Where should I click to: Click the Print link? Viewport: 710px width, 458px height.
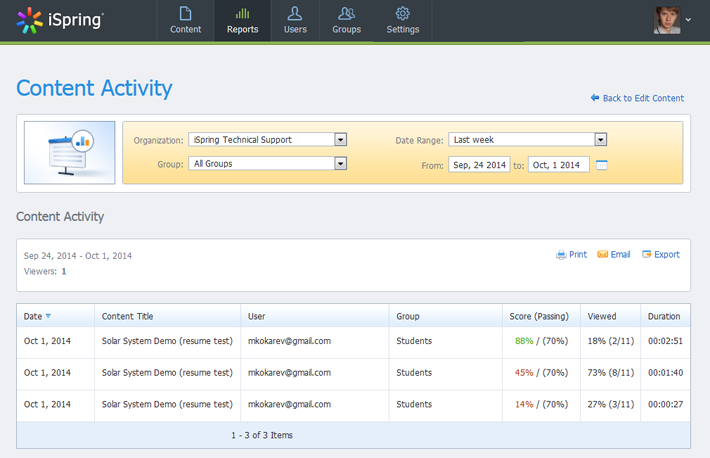[x=578, y=255]
